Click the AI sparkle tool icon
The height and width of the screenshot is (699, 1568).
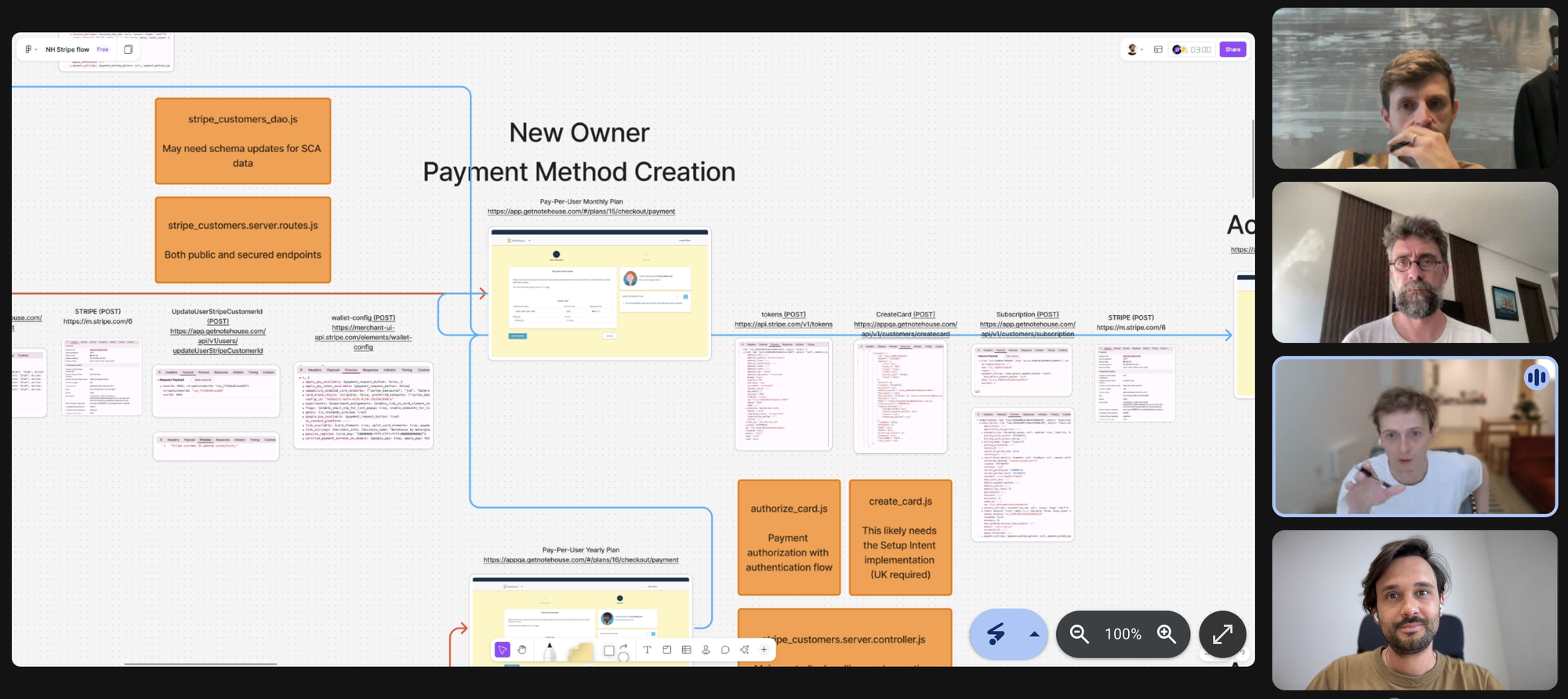pyautogui.click(x=744, y=650)
